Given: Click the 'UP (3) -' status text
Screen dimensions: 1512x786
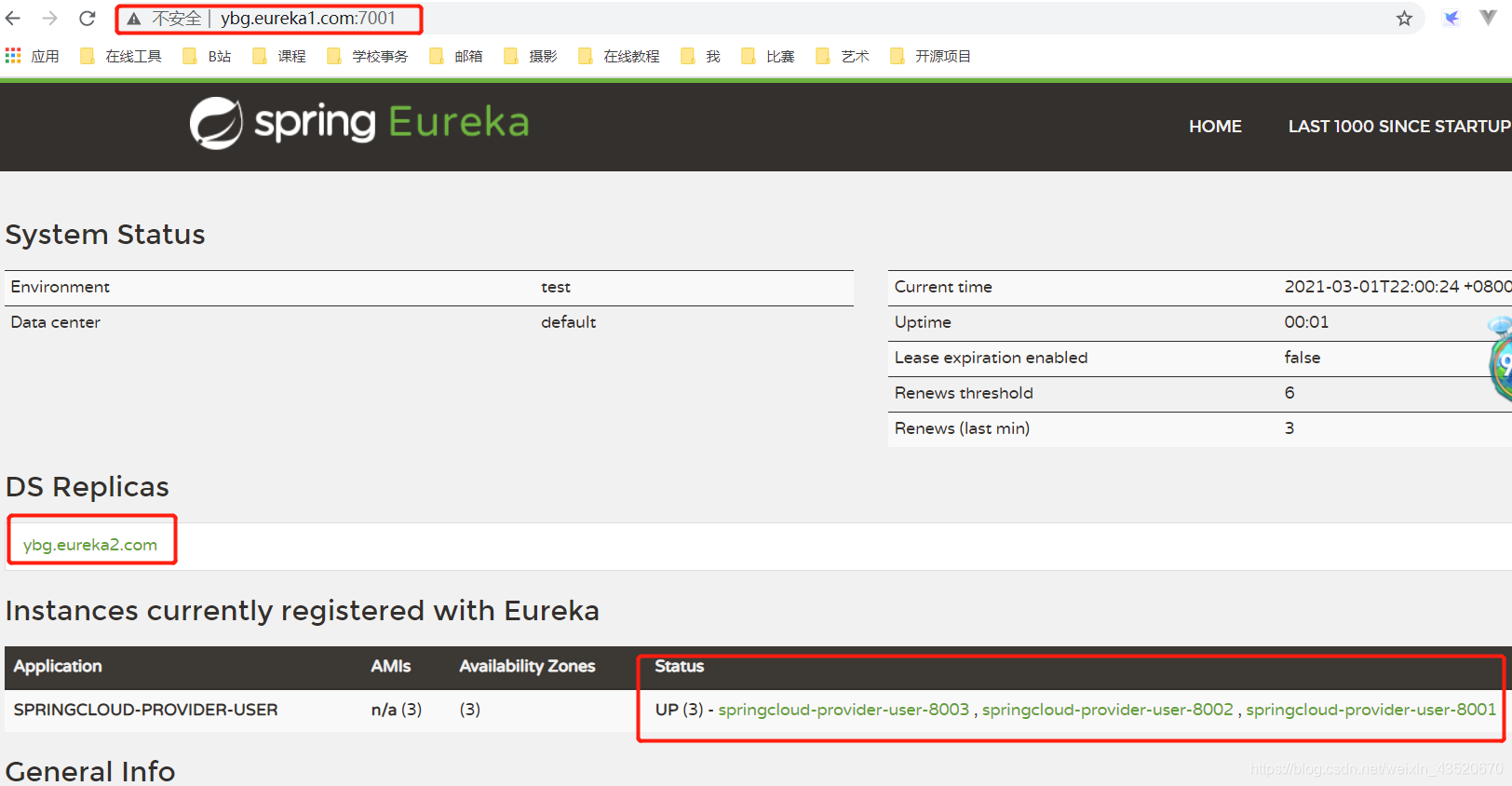Looking at the screenshot, I should coord(684,710).
